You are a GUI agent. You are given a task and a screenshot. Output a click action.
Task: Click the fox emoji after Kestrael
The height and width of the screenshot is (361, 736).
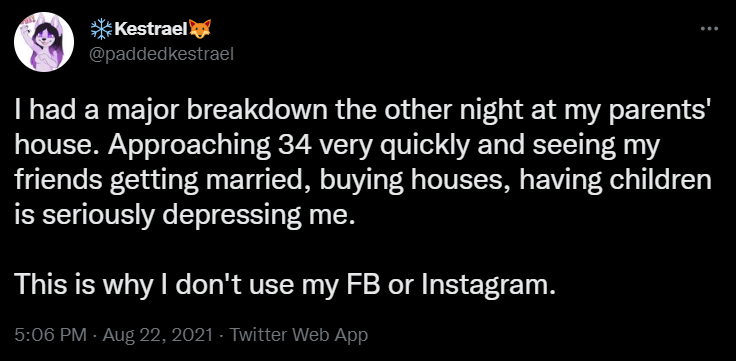(x=200, y=30)
